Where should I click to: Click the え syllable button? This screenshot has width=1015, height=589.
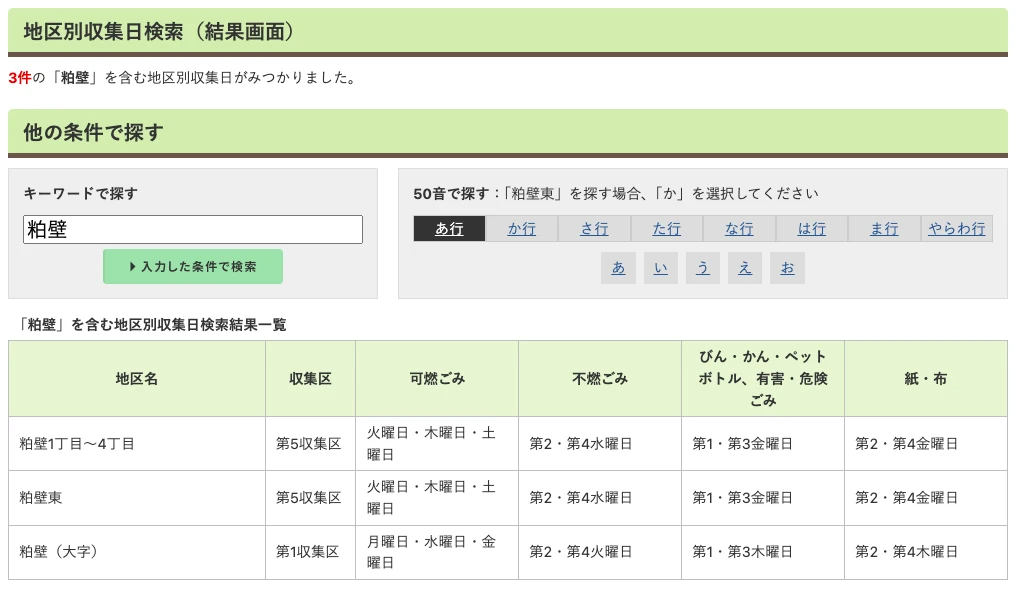[x=744, y=267]
